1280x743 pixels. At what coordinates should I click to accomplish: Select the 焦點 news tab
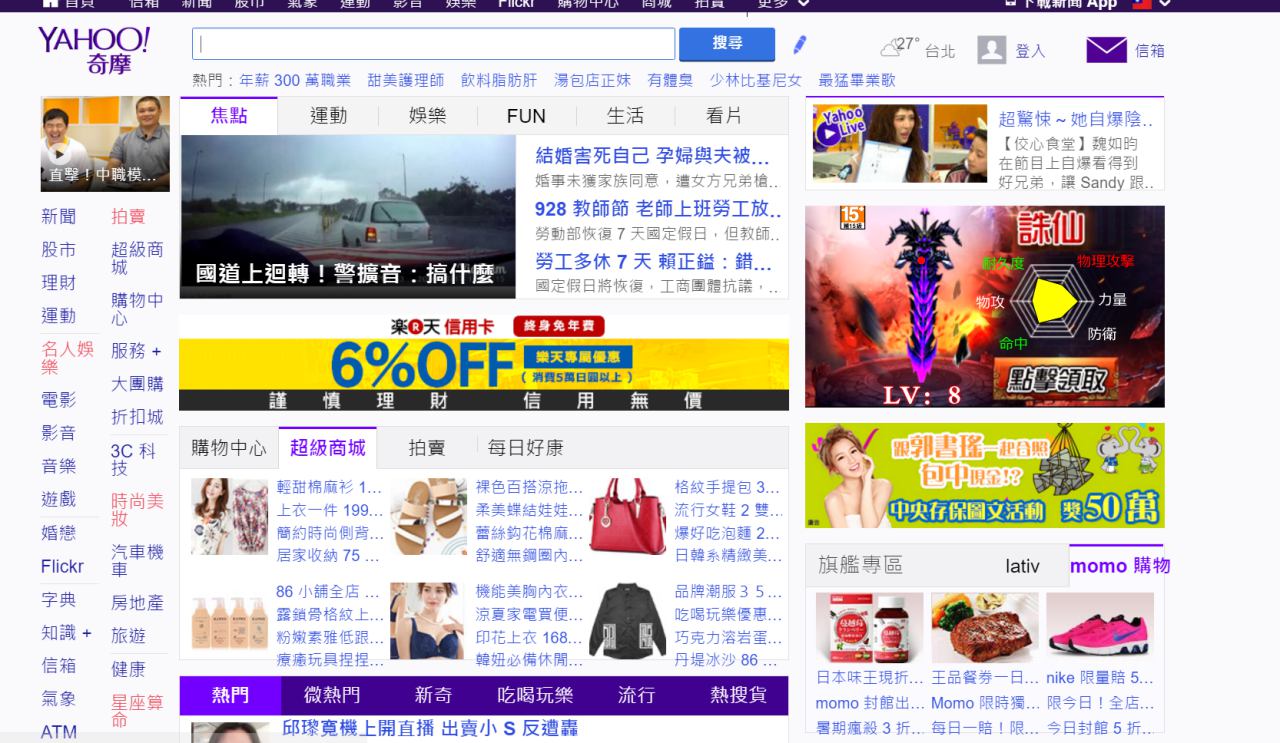pyautogui.click(x=229, y=115)
